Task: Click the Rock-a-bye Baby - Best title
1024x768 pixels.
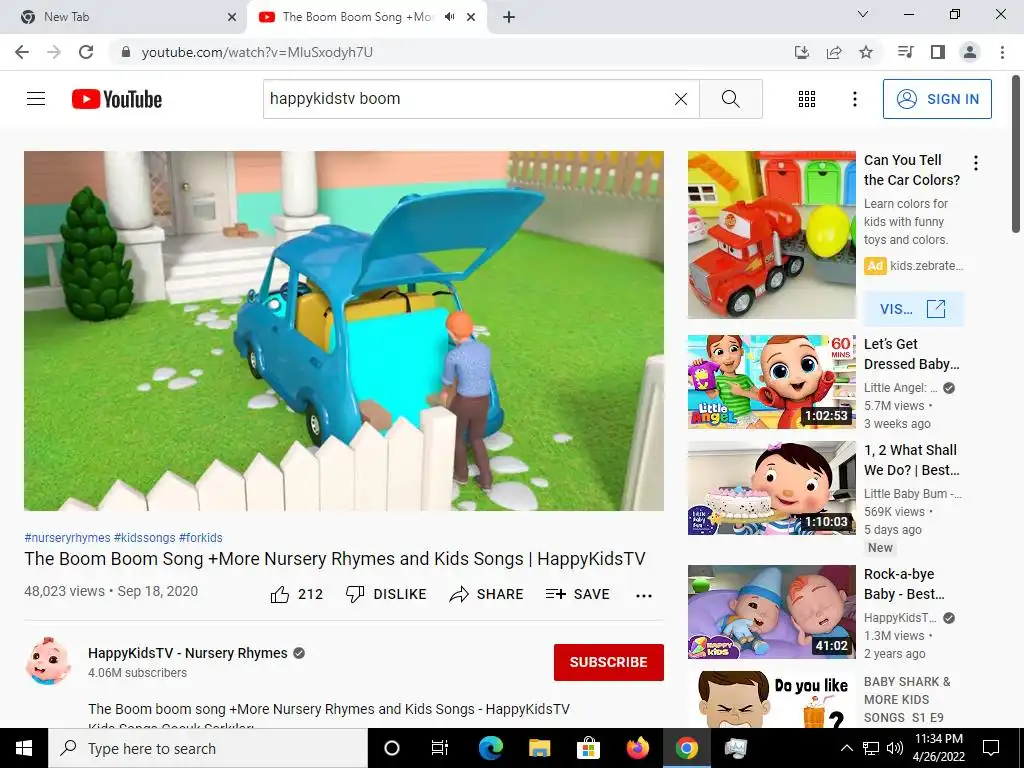Action: 904,584
